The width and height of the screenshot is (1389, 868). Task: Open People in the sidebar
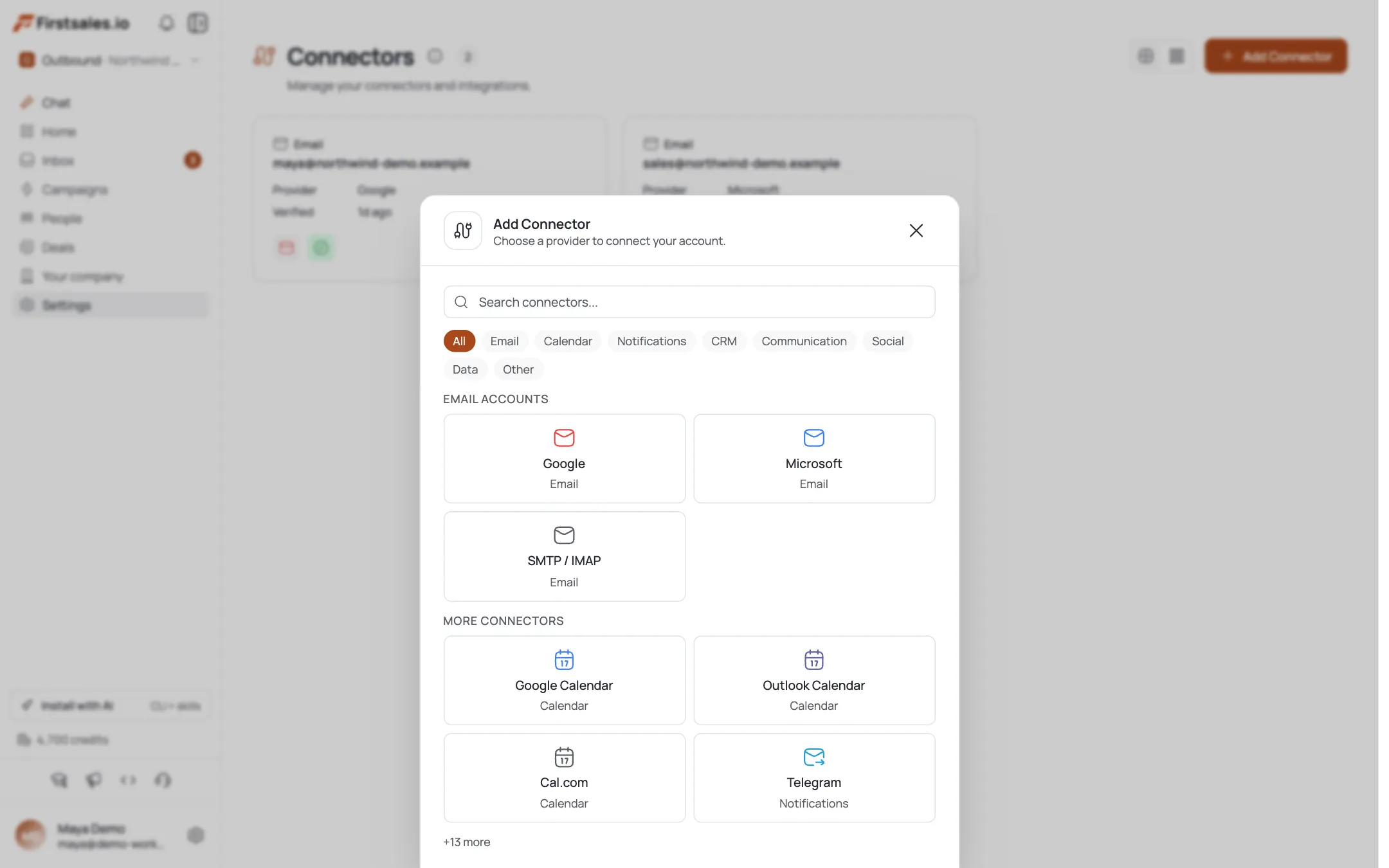111,219
